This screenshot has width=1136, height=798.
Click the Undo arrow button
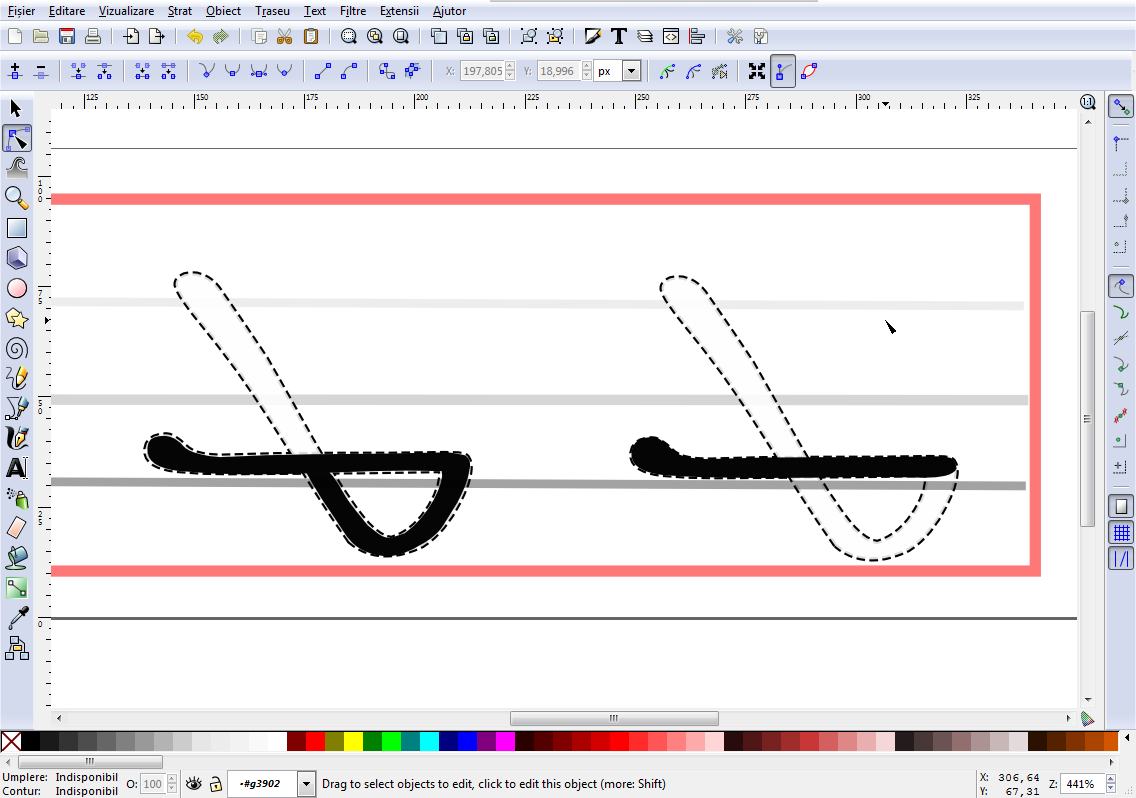coord(194,37)
